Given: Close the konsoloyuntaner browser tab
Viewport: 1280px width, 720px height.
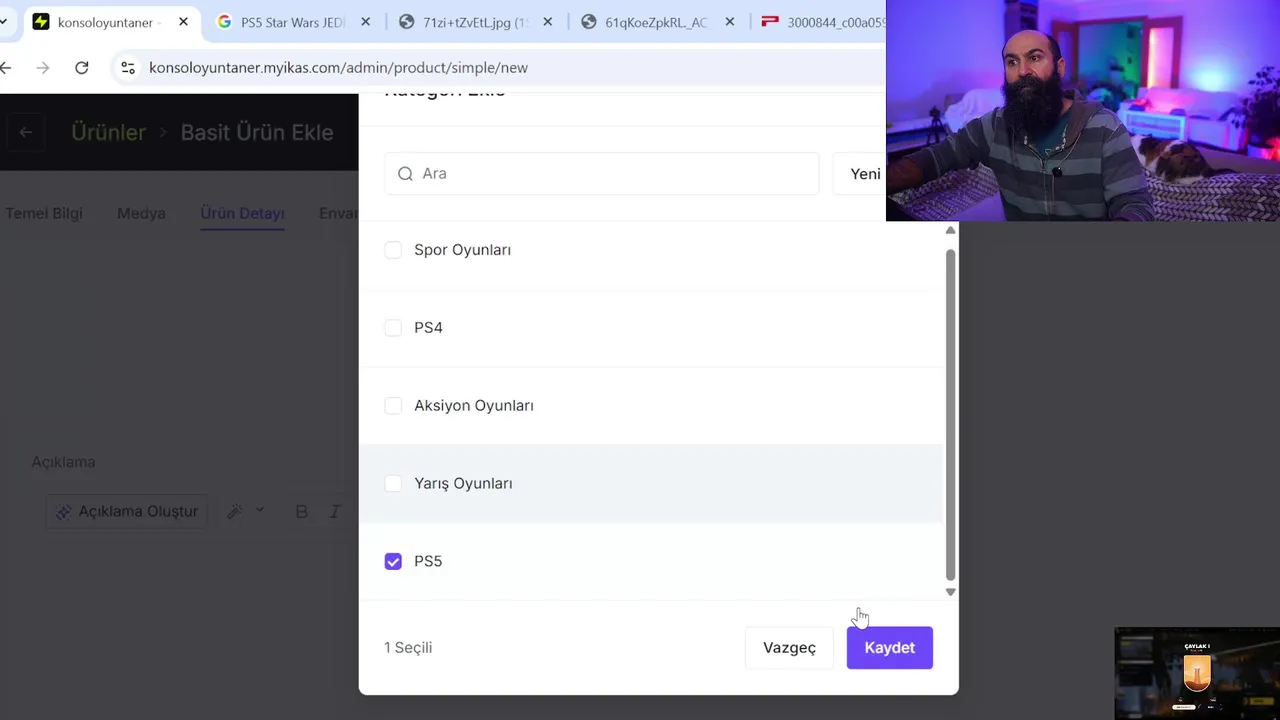Looking at the screenshot, I should 183,22.
